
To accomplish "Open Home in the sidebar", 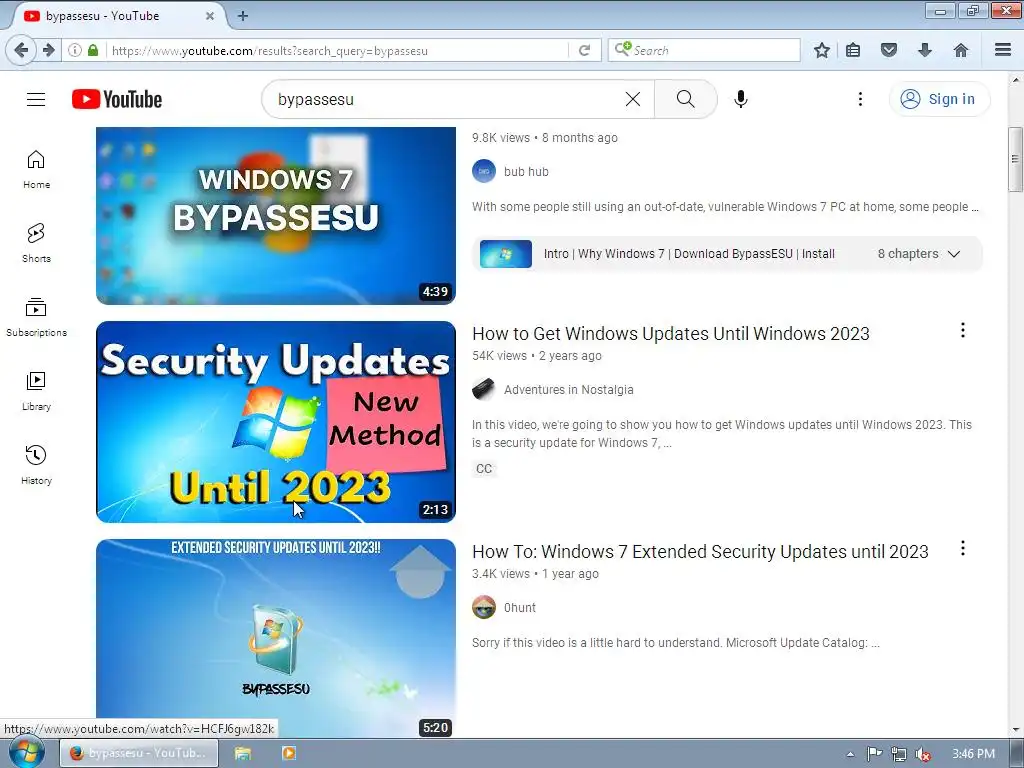I will (x=36, y=169).
